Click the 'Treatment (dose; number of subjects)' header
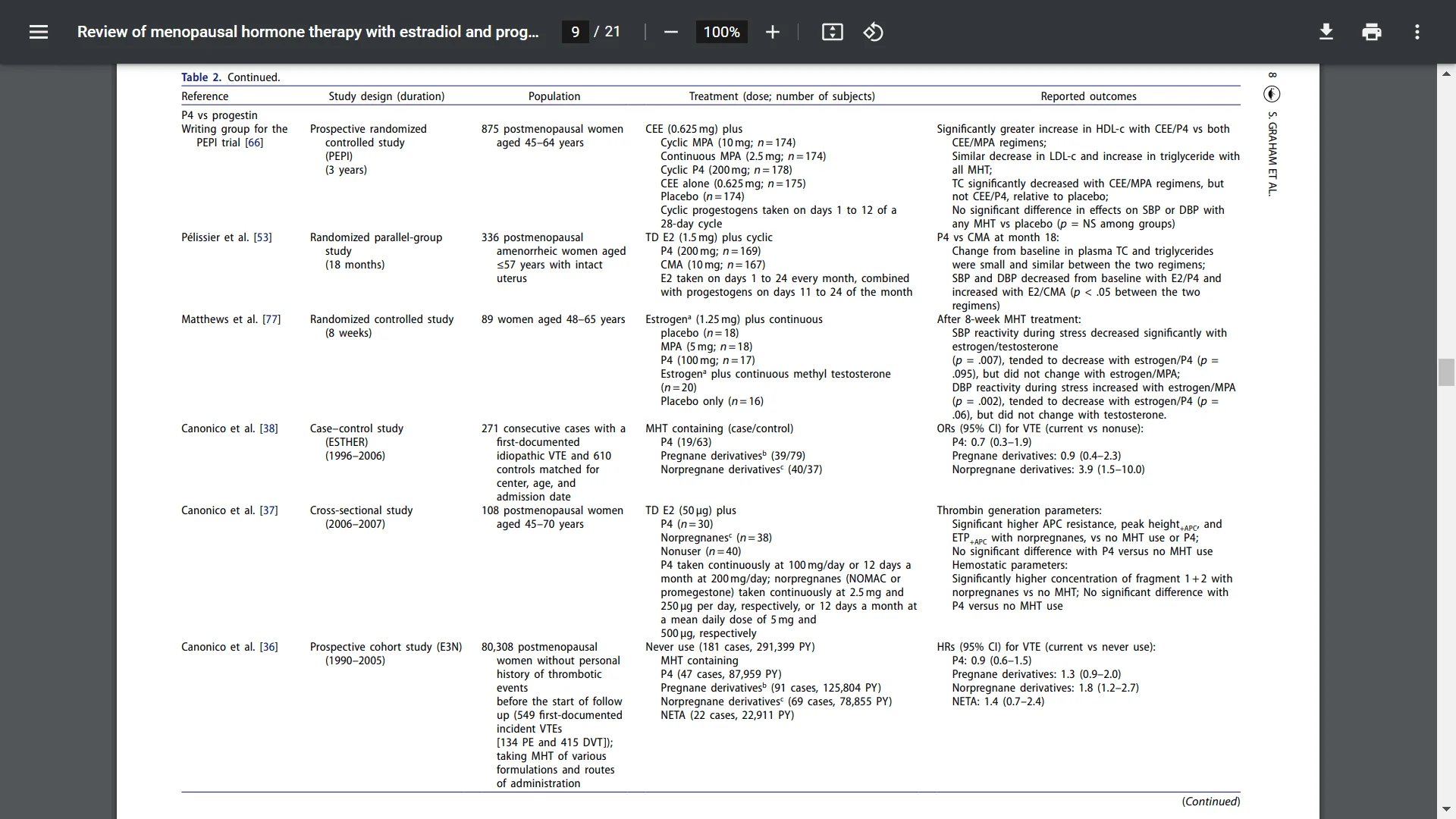The height and width of the screenshot is (819, 1456). pos(782,96)
